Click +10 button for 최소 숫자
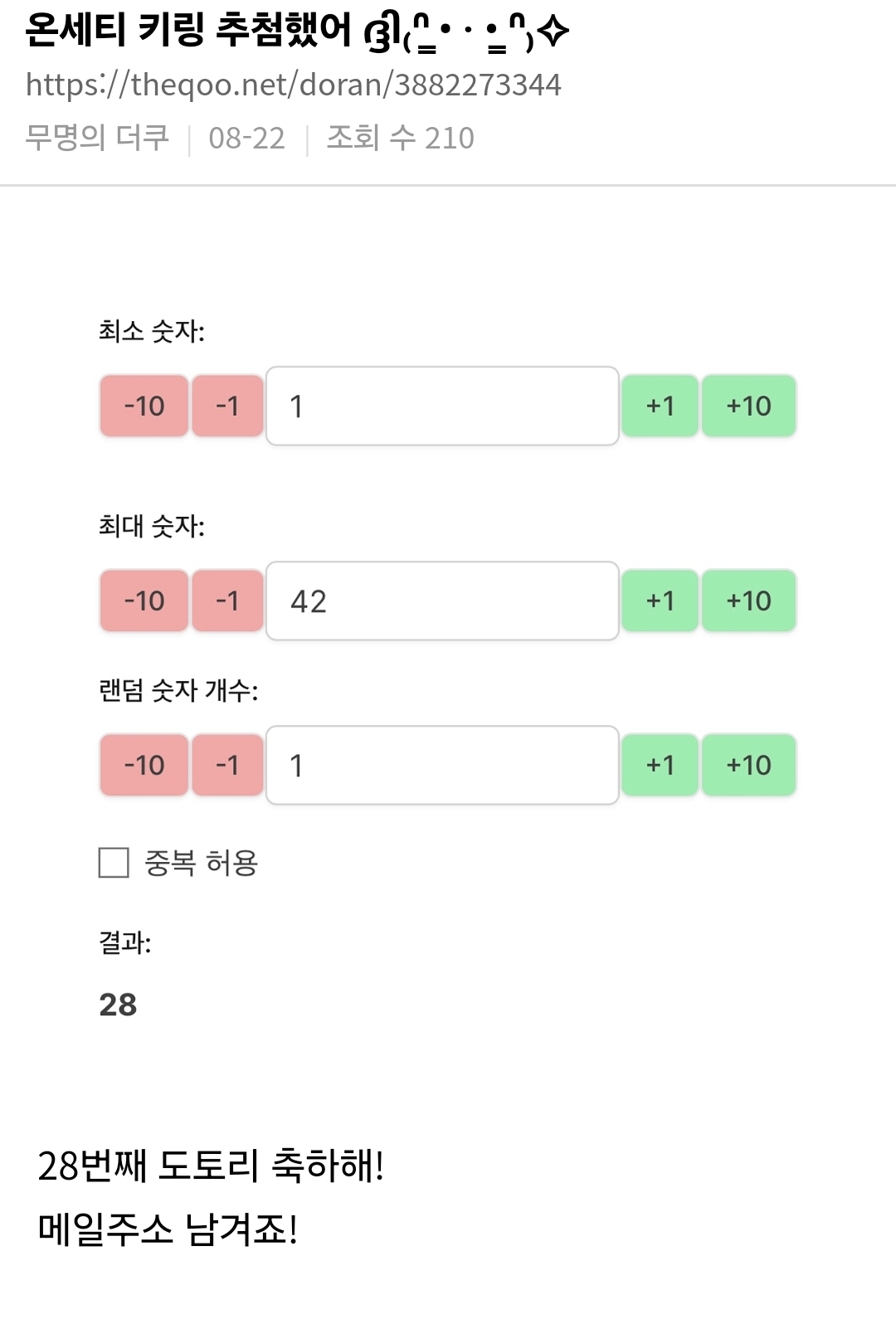Screen dimensions: 896x1324 tap(748, 406)
